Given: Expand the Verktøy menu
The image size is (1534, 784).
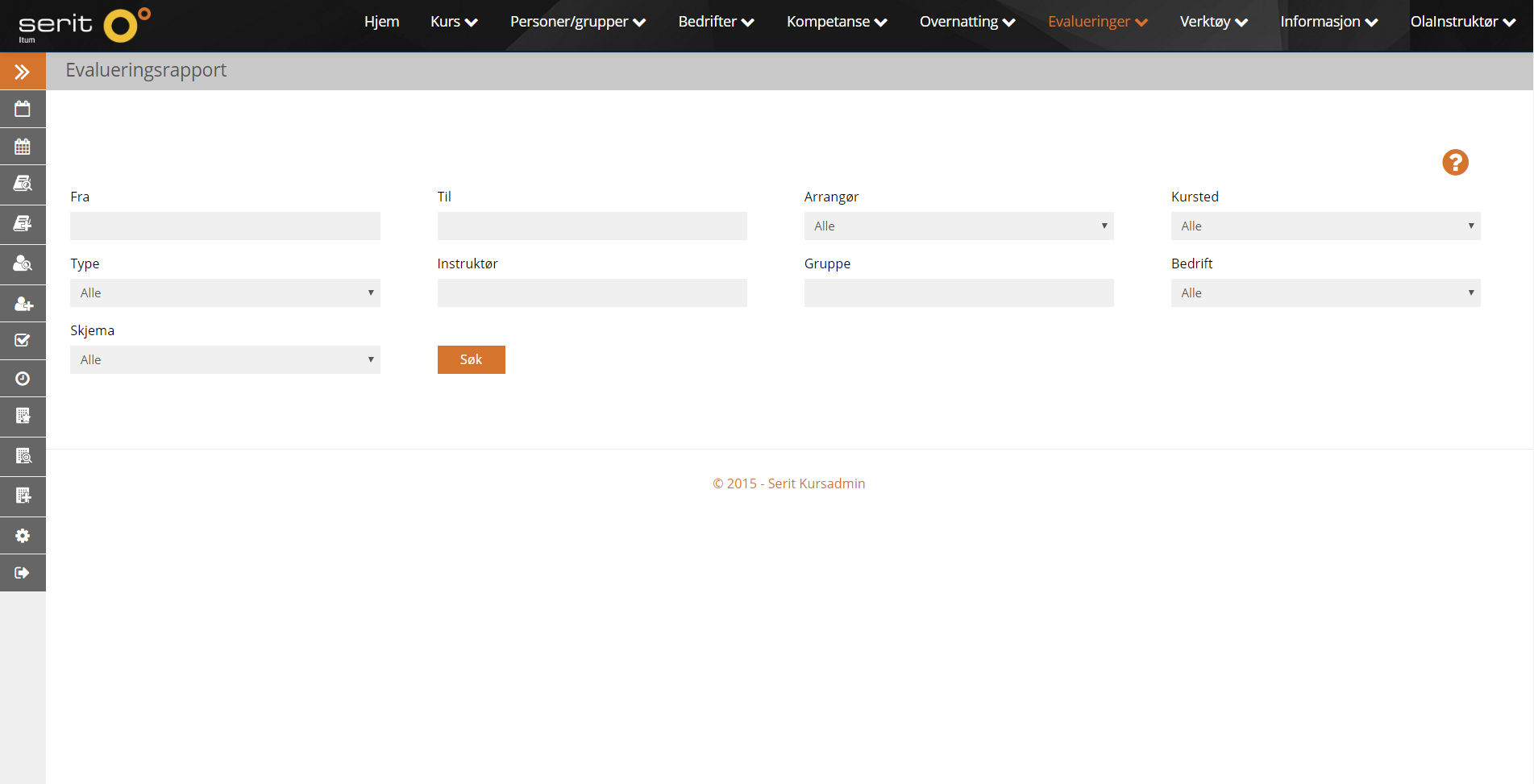Looking at the screenshot, I should 1214,22.
